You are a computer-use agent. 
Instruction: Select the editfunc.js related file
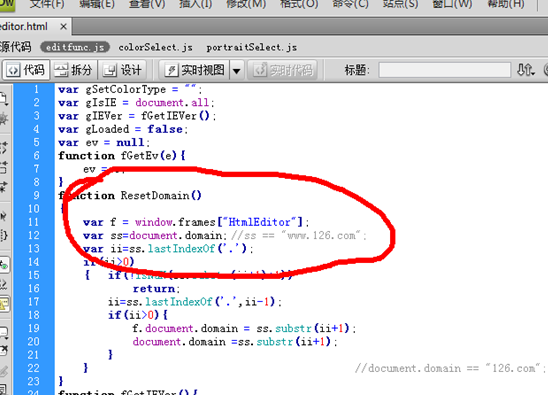click(x=75, y=47)
